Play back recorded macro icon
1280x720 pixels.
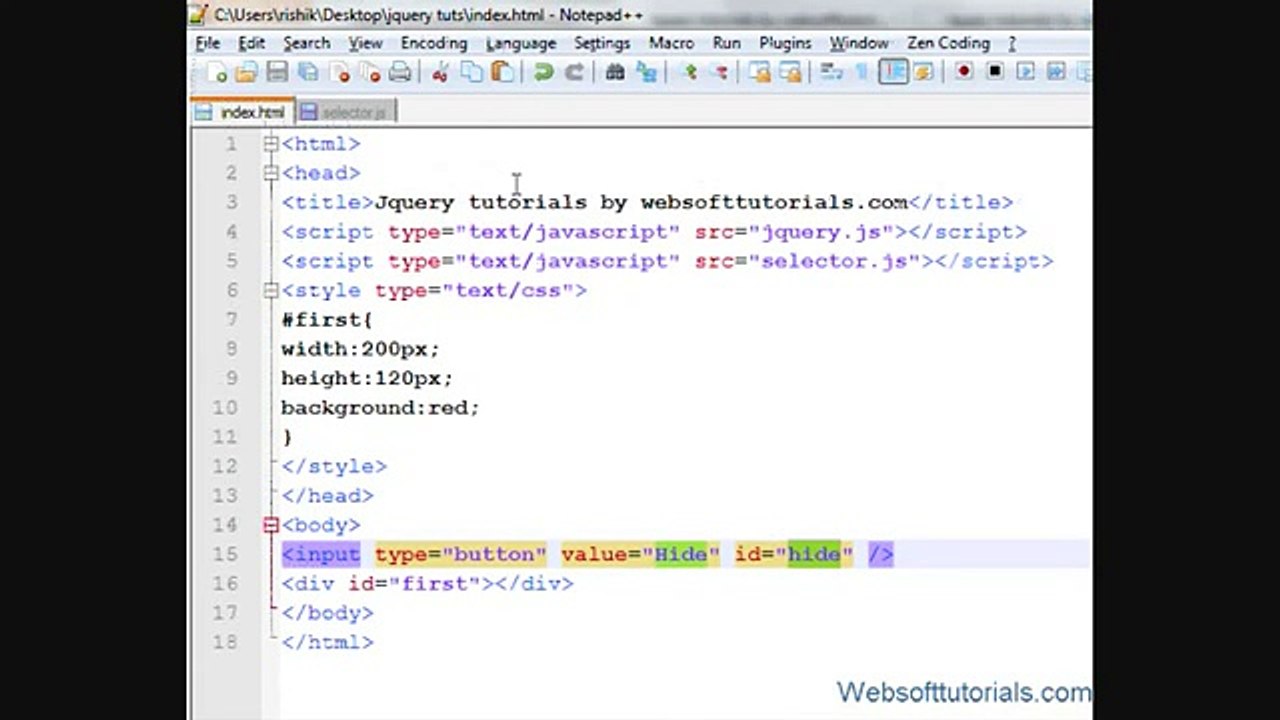(x=1026, y=72)
